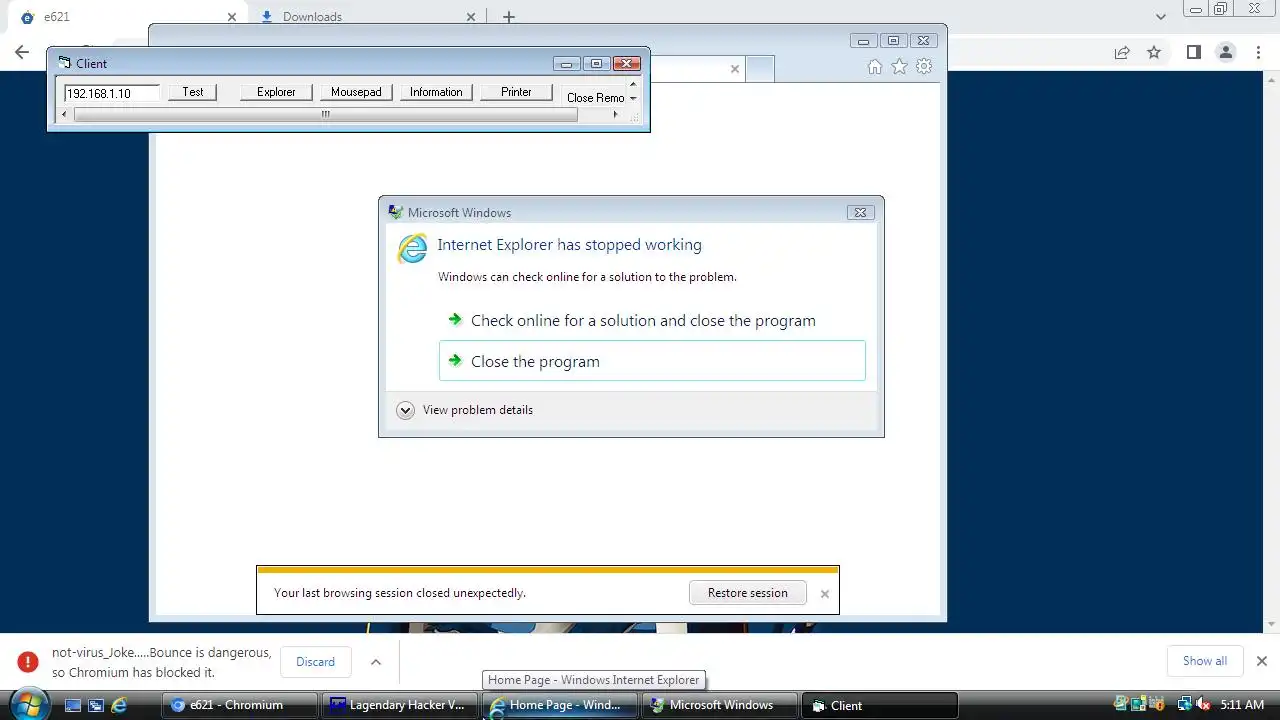Click the Chromium share page icon
This screenshot has width=1280, height=720.
(1122, 52)
